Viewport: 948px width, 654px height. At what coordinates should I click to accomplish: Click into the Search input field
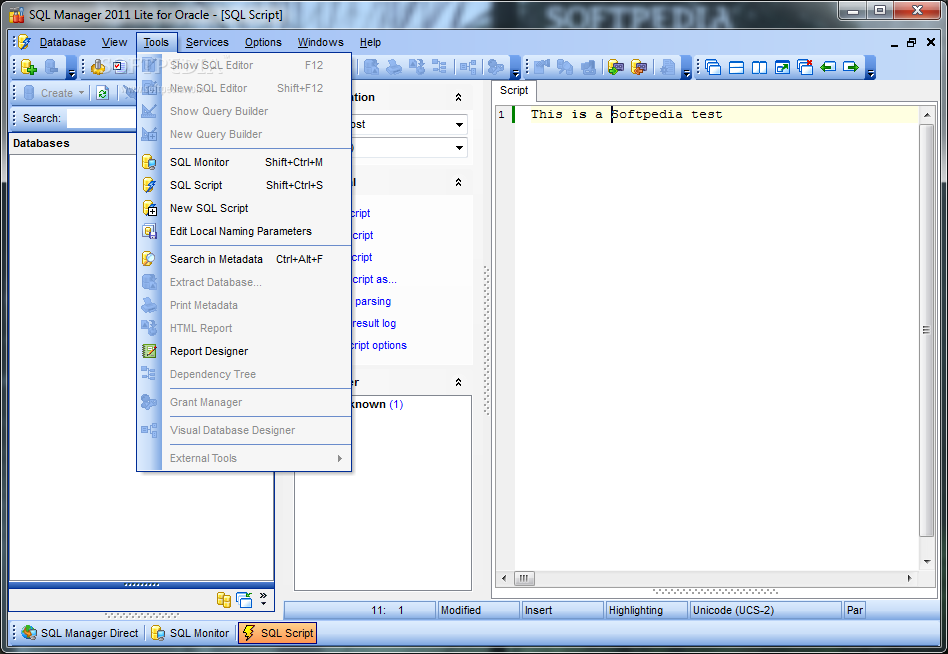102,118
